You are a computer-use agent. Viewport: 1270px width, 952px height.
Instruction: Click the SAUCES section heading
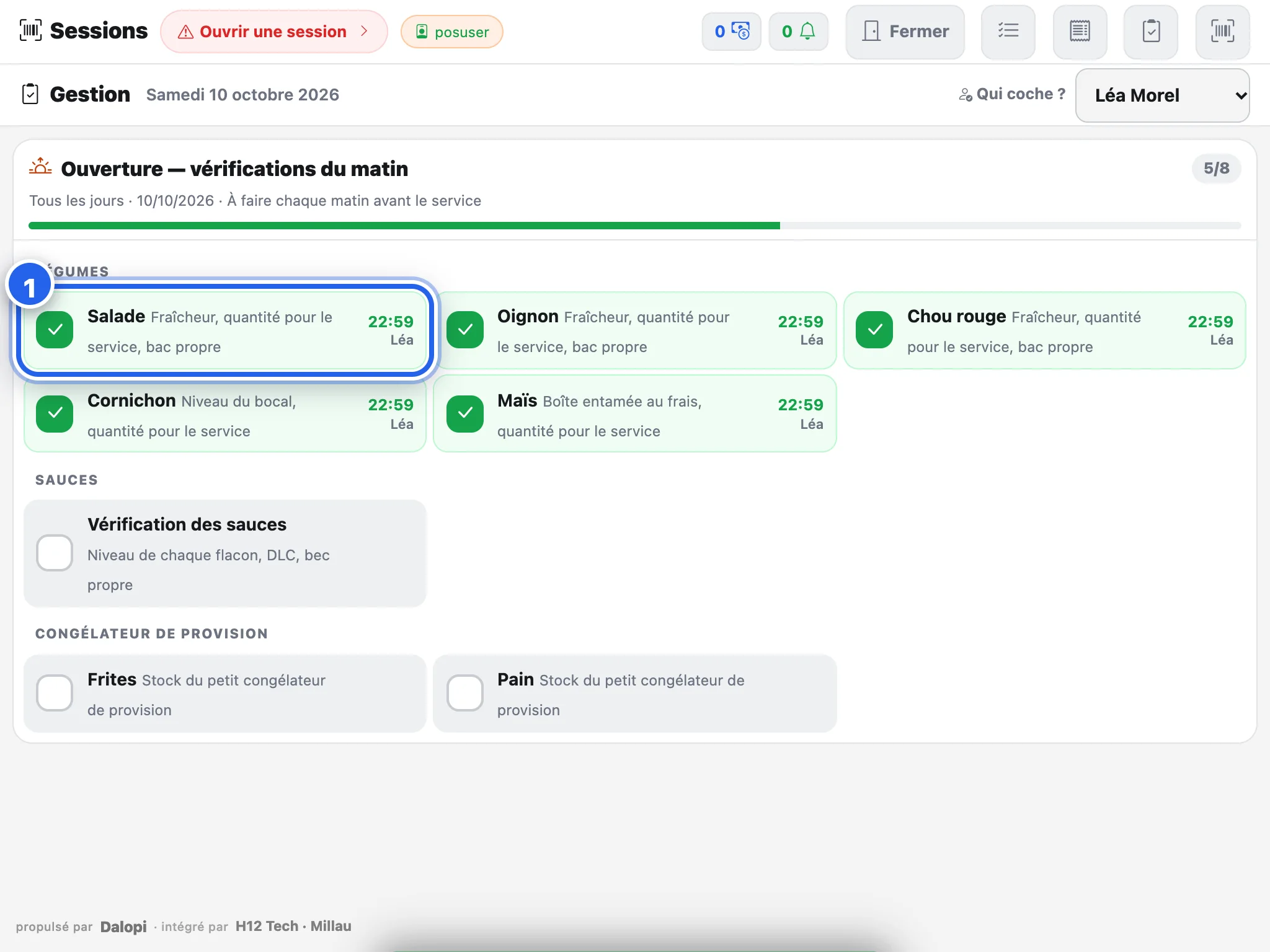point(66,480)
